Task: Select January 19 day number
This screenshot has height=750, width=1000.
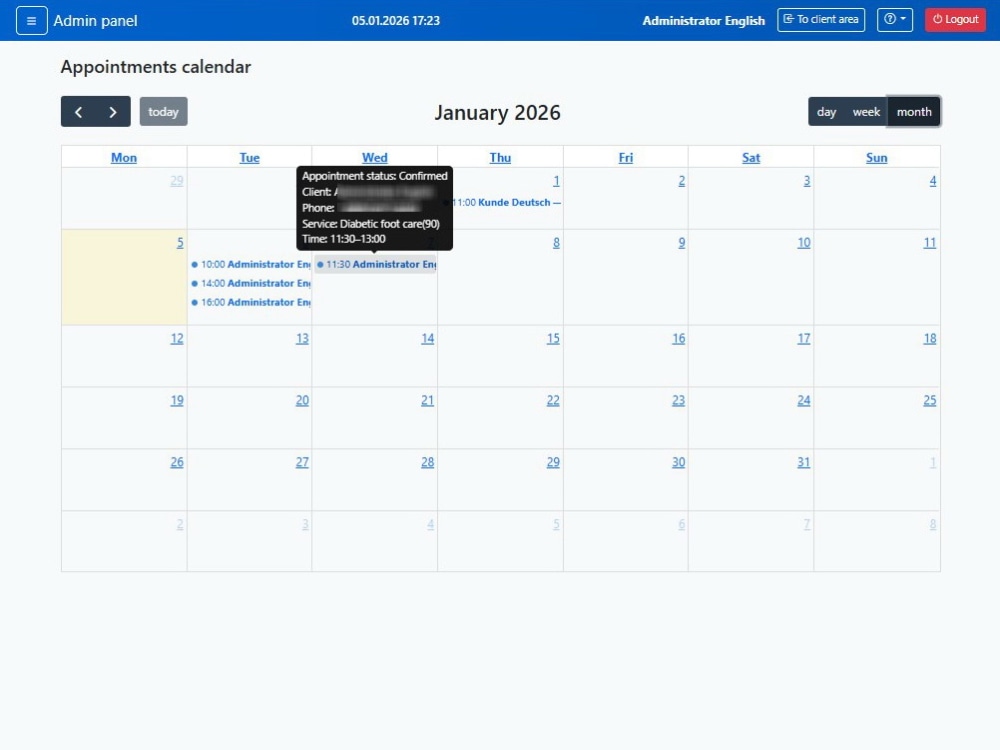Action: (177, 401)
